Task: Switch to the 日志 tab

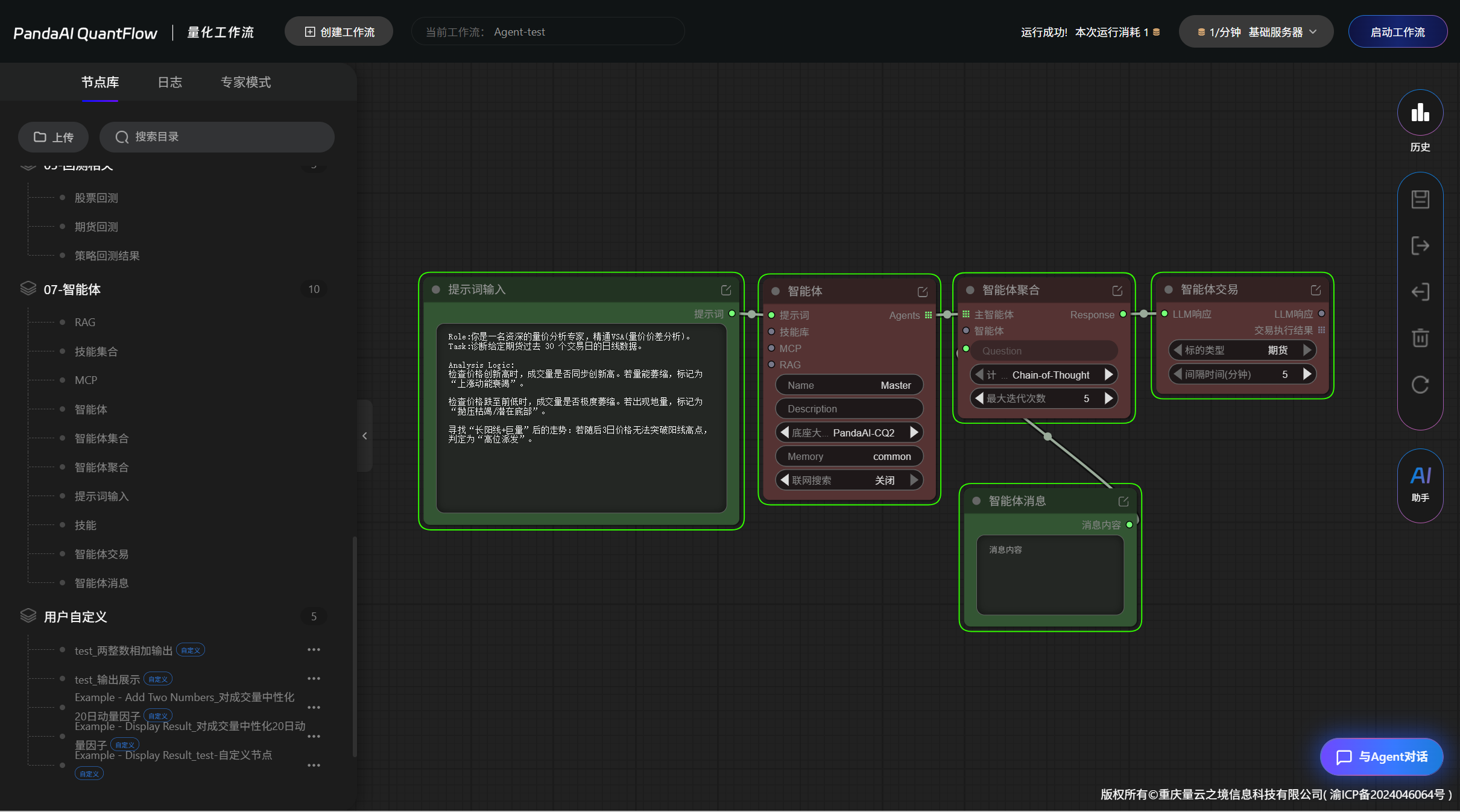Action: (x=169, y=82)
